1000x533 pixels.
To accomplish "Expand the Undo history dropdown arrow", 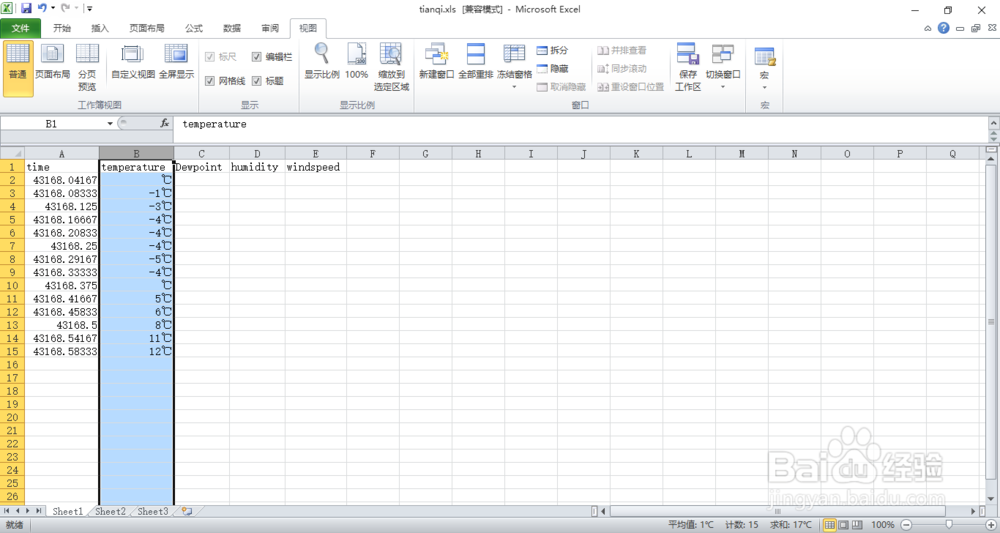I will [x=53, y=9].
